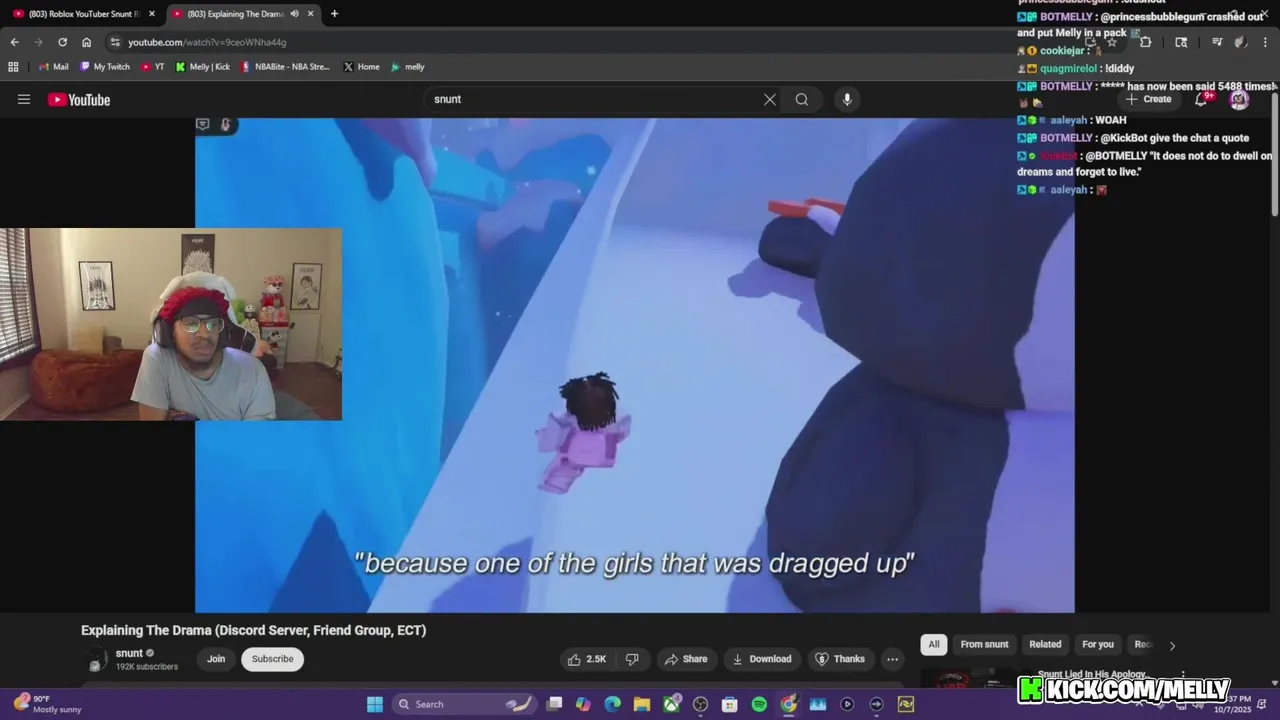Open the apps grid in bookmarks bar
This screenshot has width=1280, height=720.
tap(13, 67)
